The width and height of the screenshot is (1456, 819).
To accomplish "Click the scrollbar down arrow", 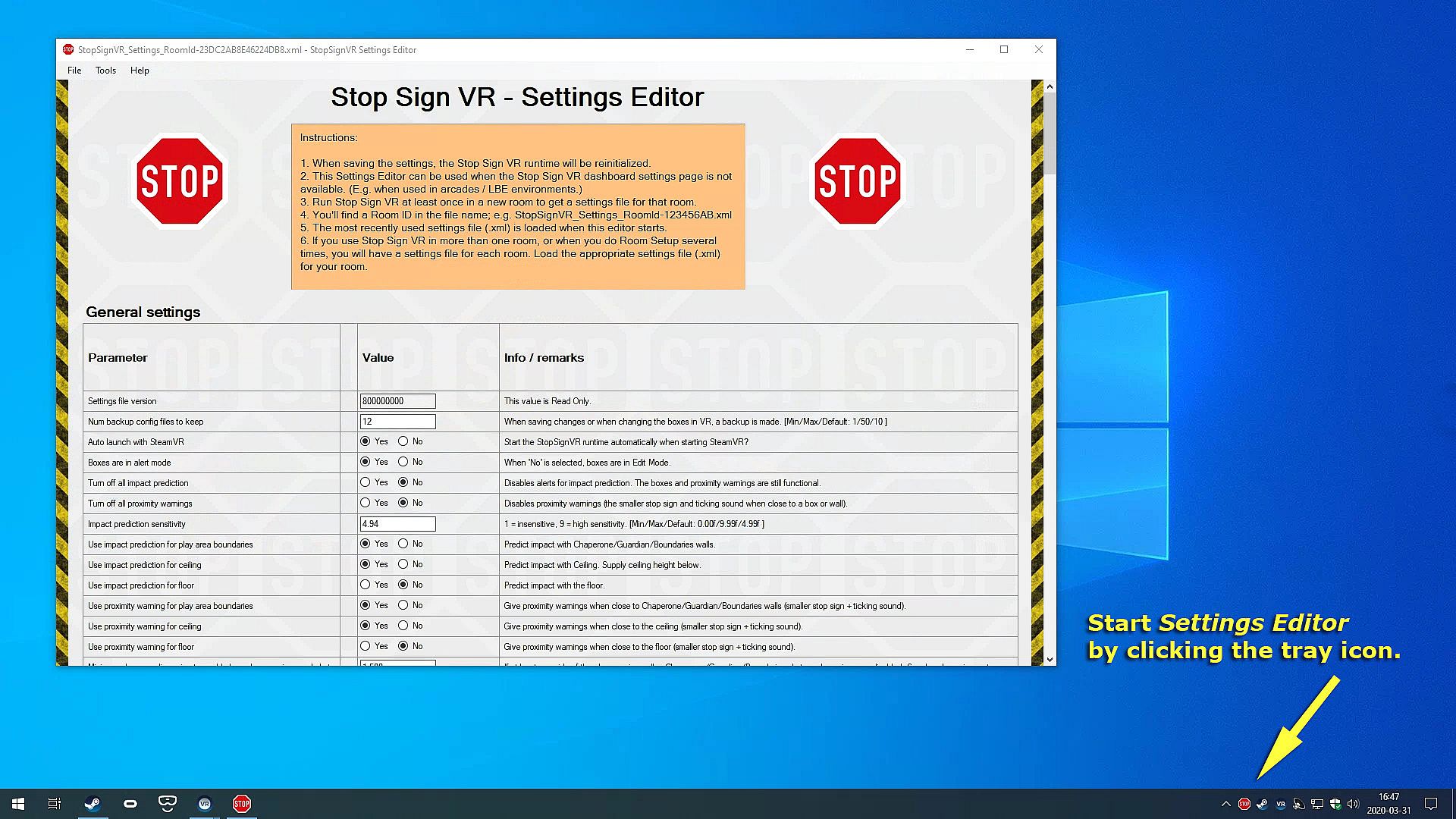I will click(x=1050, y=660).
